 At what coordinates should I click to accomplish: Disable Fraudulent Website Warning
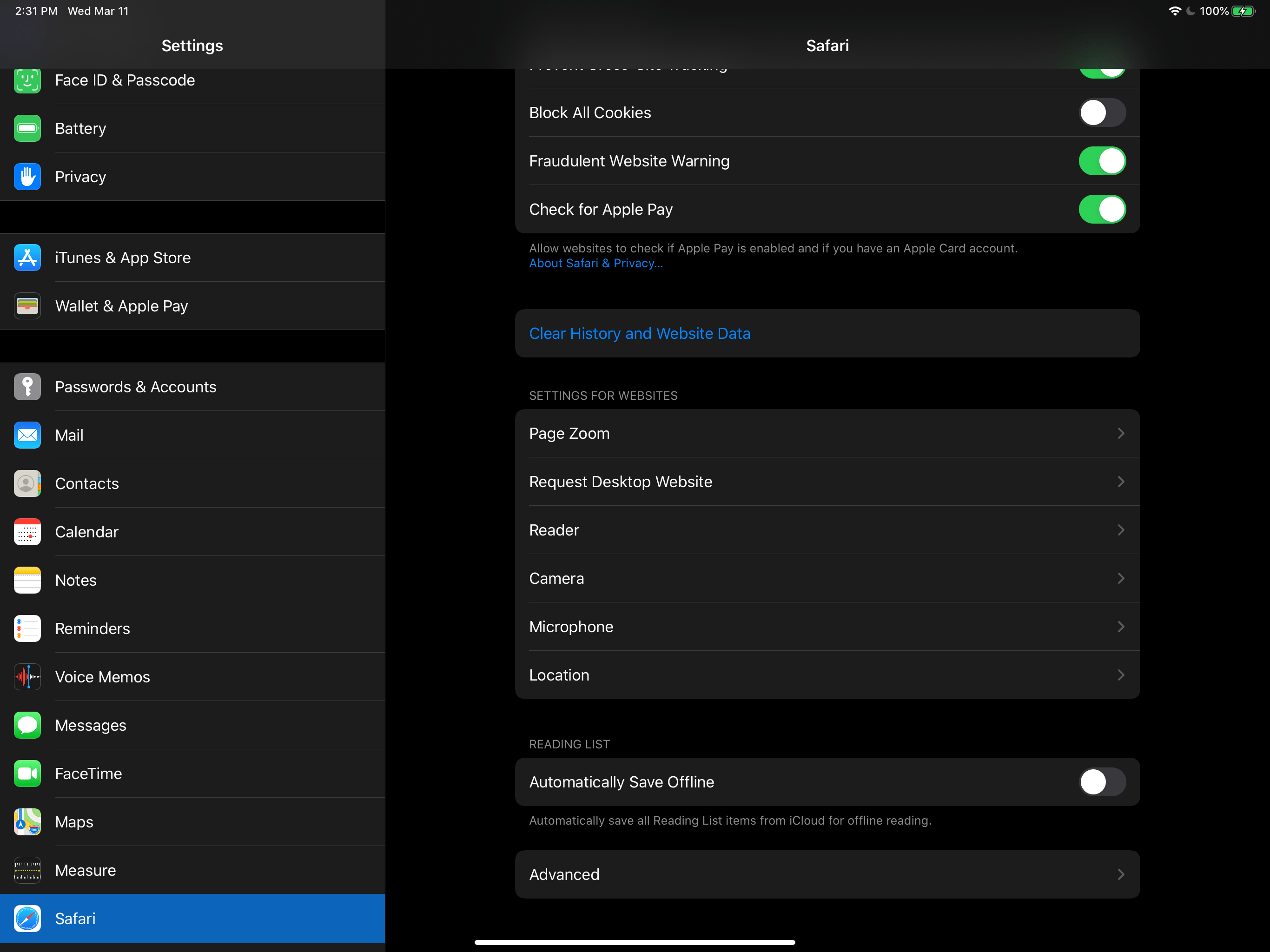point(1101,161)
